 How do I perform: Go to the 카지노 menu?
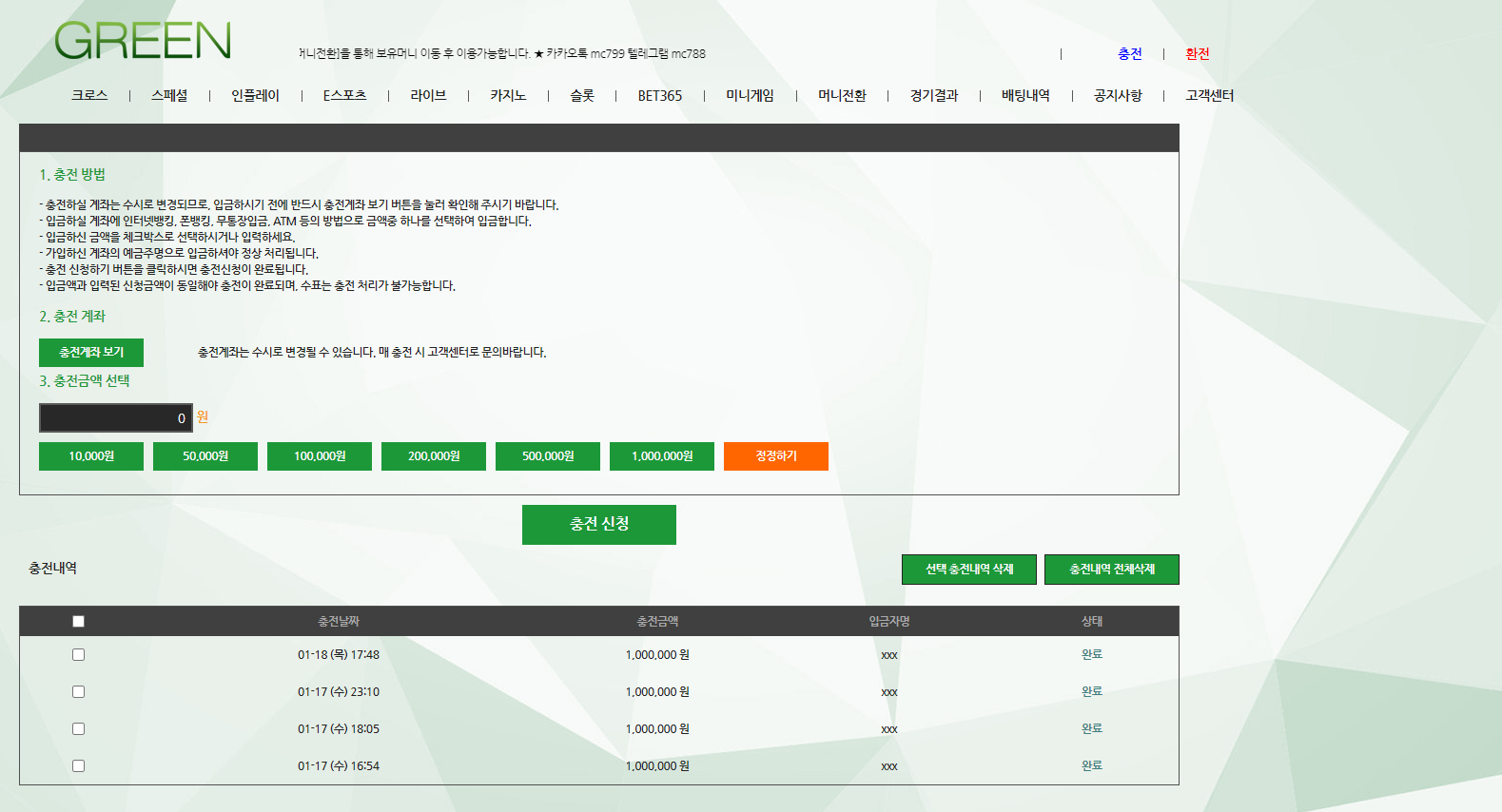[x=508, y=95]
